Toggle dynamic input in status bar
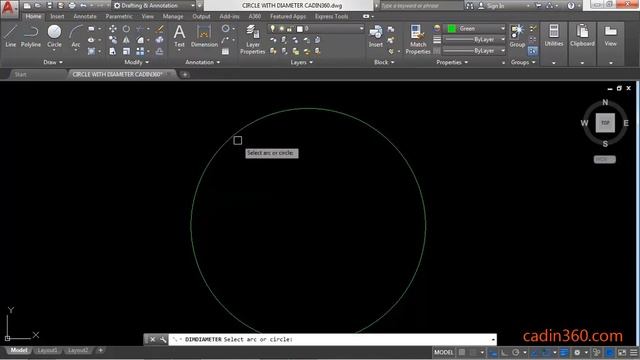Screen dimensions: 640x360 coord(493,352)
